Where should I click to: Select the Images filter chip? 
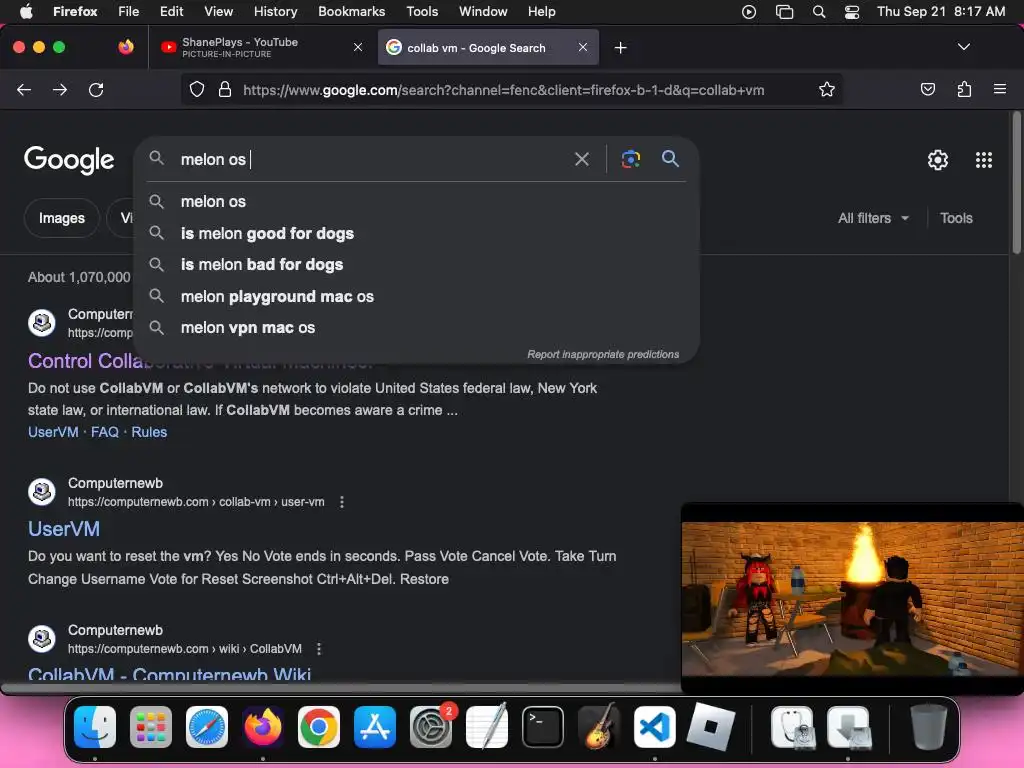tap(61, 218)
